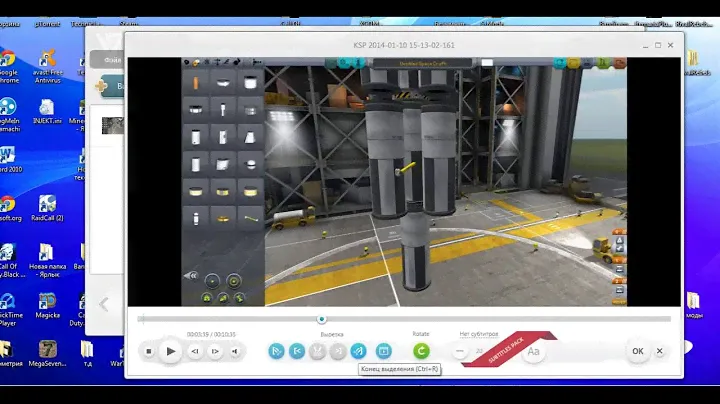The image size is (720, 404).
Task: Click the left arrow in the background window
Action: 103,304
